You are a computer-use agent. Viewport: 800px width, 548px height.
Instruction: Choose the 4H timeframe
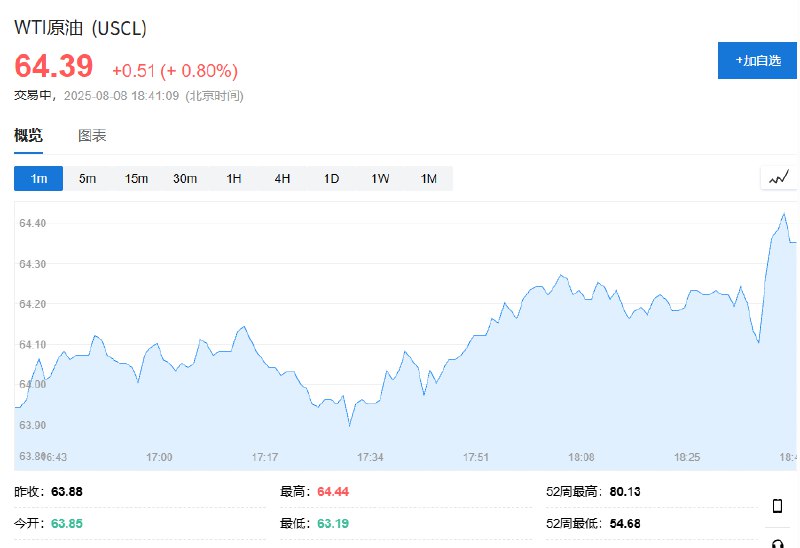(282, 179)
